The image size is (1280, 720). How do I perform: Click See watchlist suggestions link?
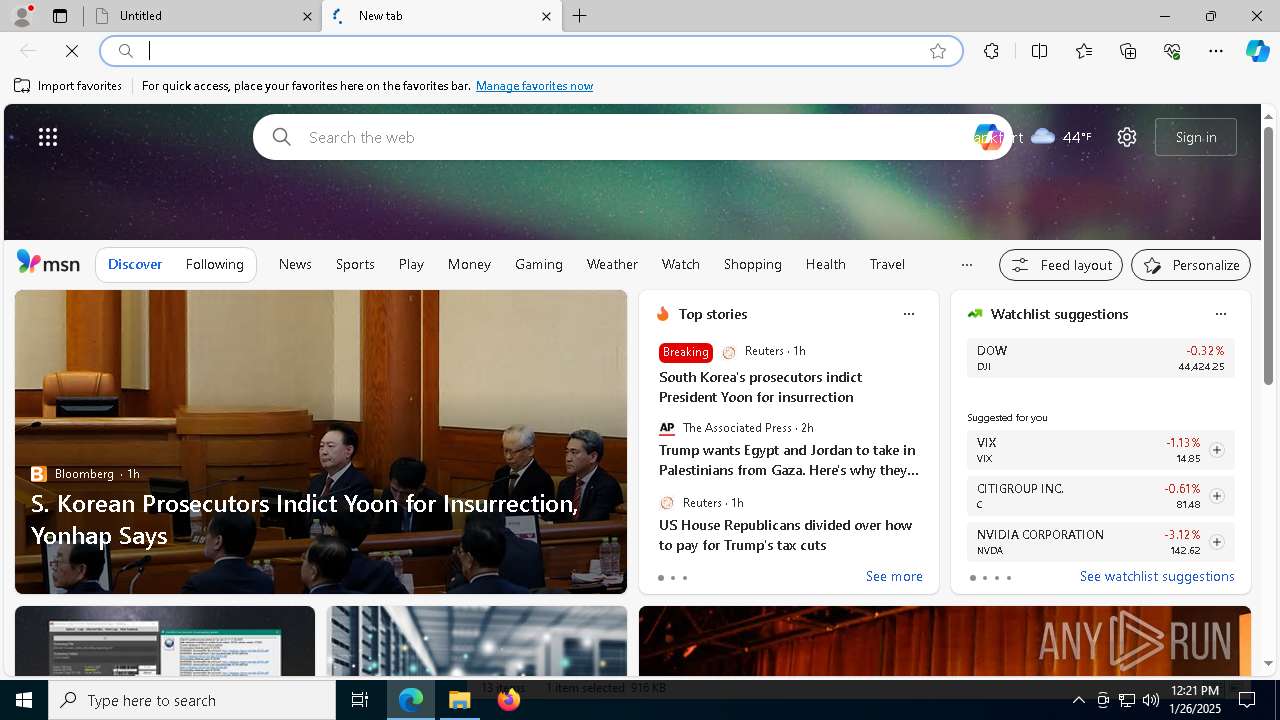[1157, 576]
